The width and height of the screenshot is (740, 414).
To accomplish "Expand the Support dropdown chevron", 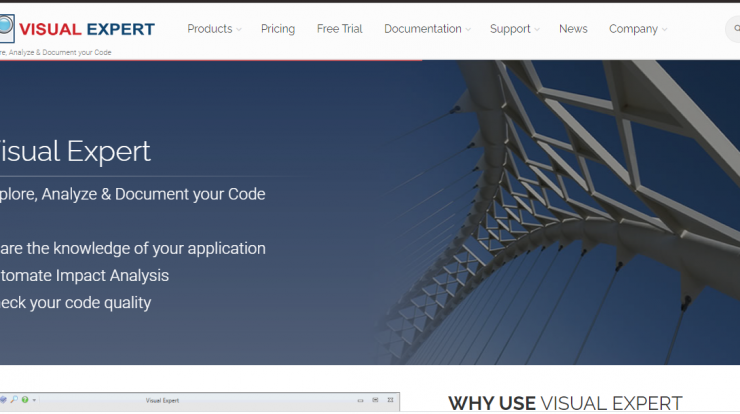I will pyautogui.click(x=537, y=30).
